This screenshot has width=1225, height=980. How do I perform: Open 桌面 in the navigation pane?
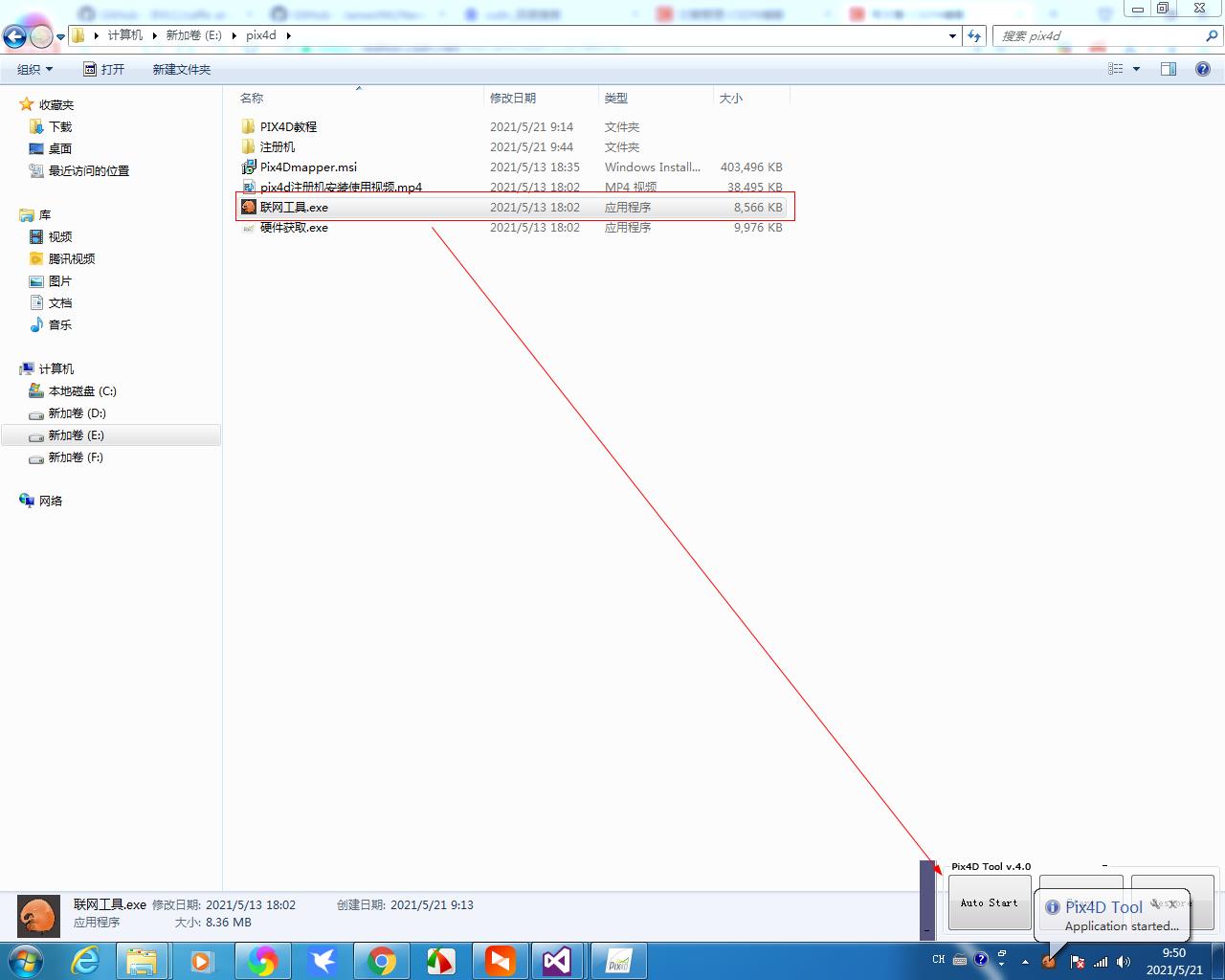60,148
